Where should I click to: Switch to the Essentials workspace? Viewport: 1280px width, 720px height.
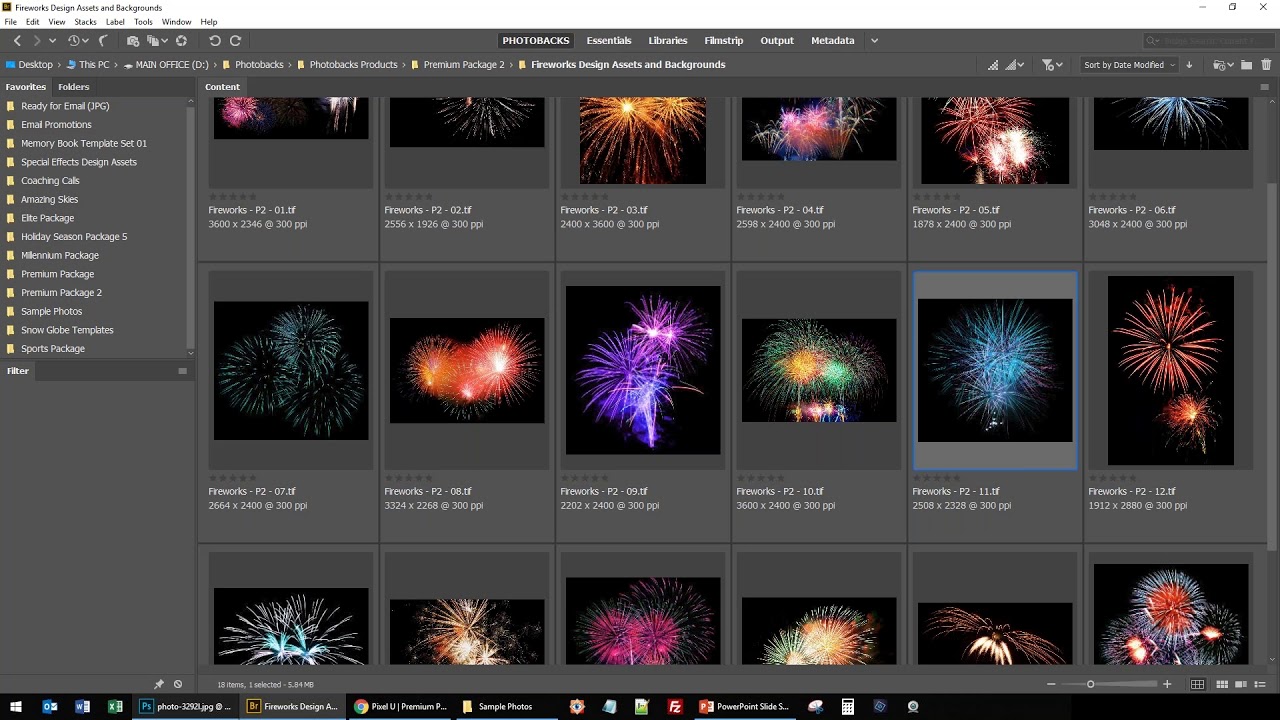click(x=609, y=41)
